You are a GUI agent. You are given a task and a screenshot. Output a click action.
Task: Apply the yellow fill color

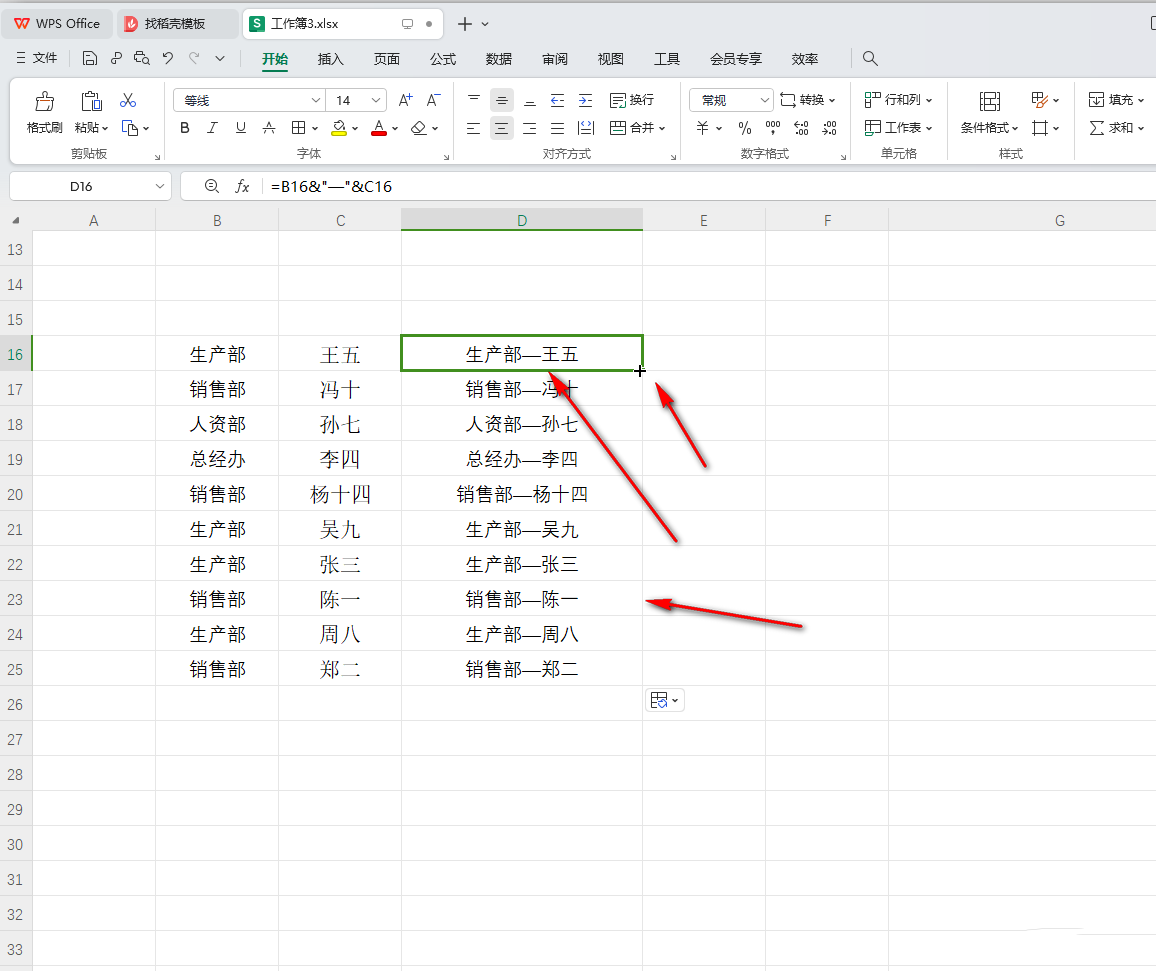[x=339, y=128]
